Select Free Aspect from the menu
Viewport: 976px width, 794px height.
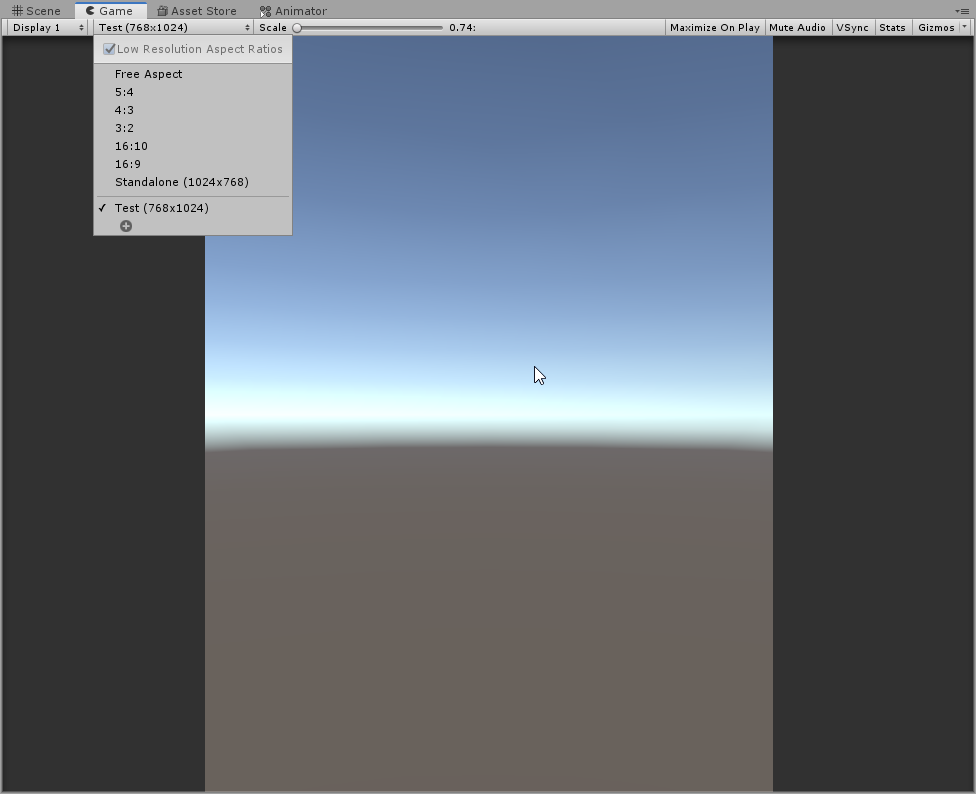click(148, 73)
